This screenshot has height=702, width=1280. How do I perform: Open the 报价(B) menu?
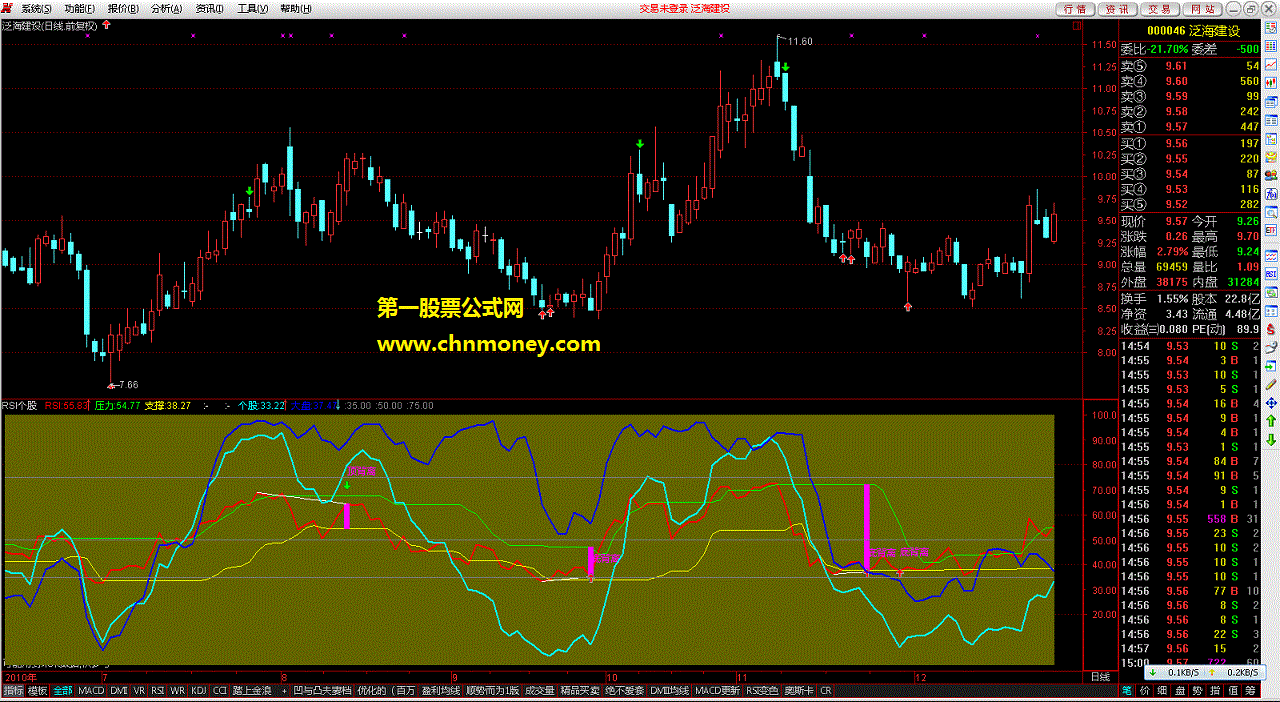(124, 8)
